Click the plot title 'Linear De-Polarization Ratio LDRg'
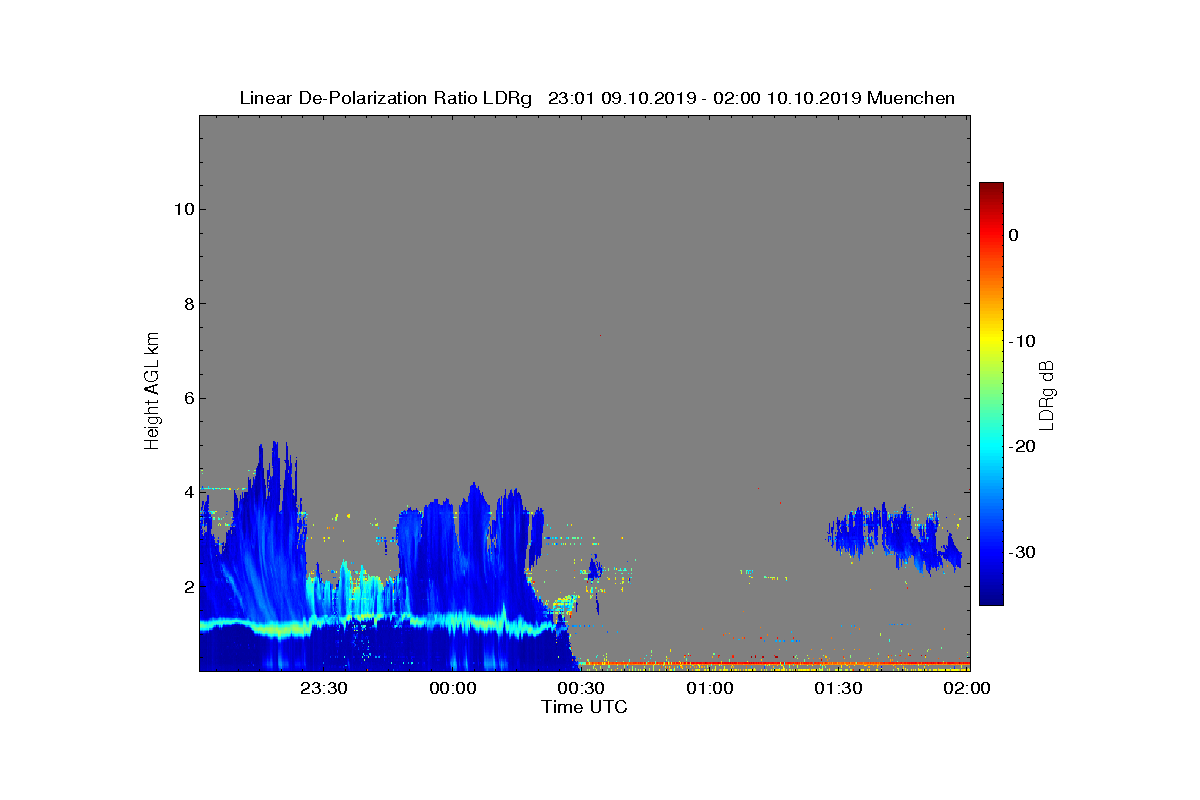The height and width of the screenshot is (800, 1200). click(x=386, y=98)
